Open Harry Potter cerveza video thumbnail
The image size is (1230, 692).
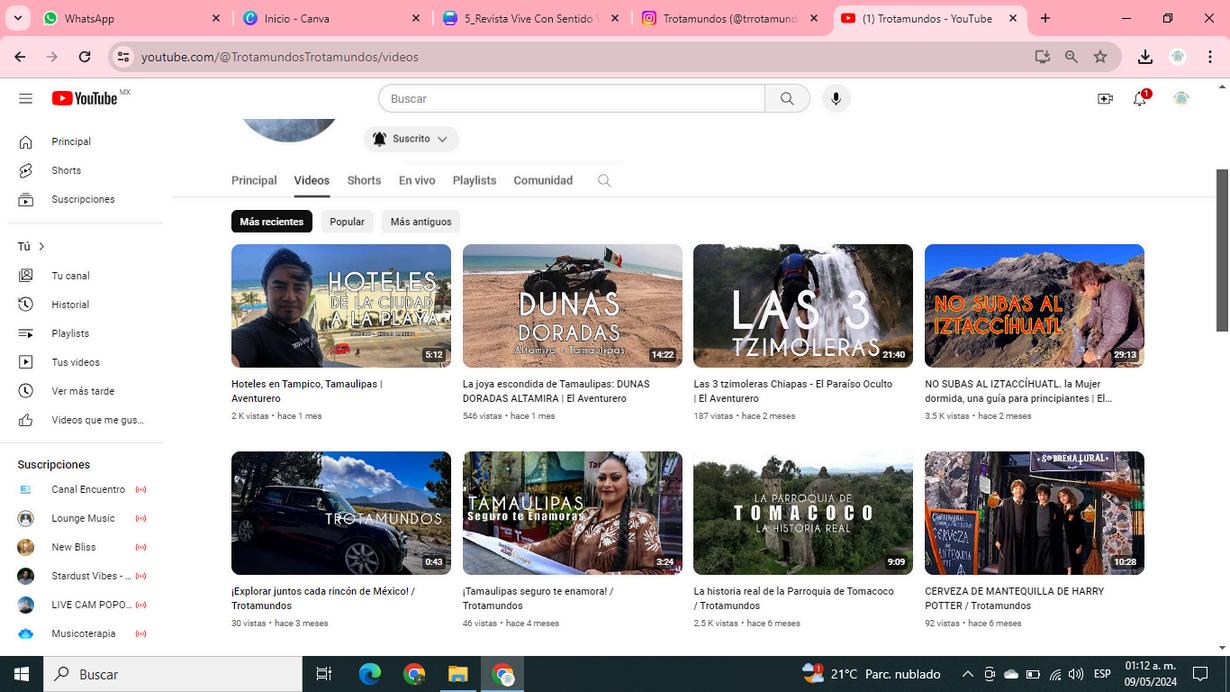(x=1034, y=513)
